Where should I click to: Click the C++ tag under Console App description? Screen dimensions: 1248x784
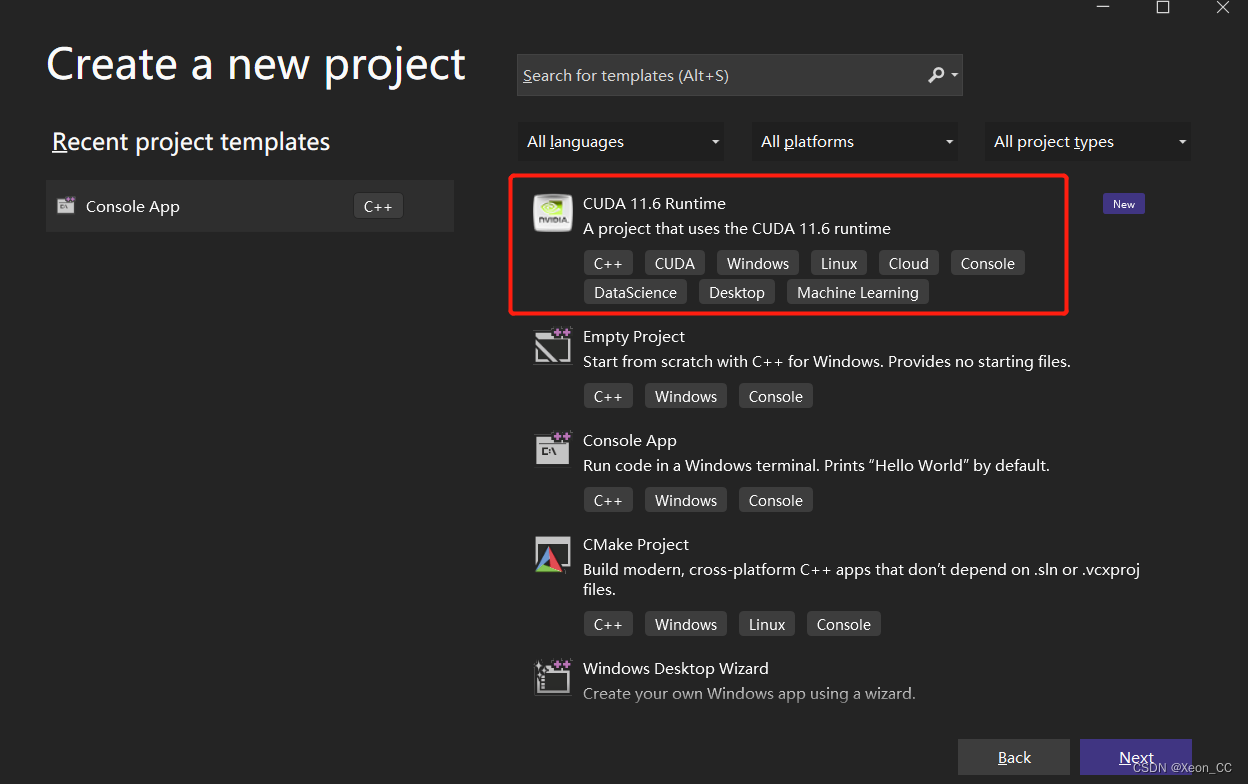pos(608,500)
